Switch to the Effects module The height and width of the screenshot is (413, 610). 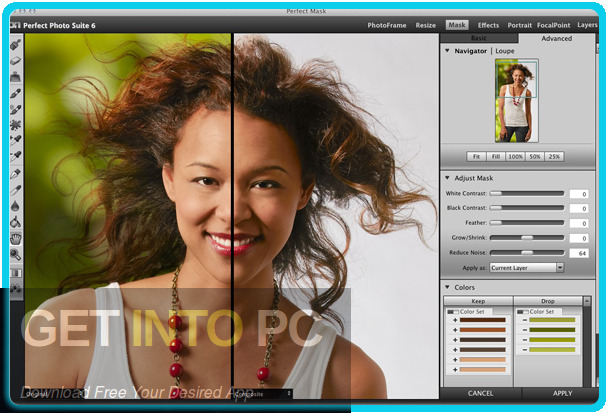point(488,25)
